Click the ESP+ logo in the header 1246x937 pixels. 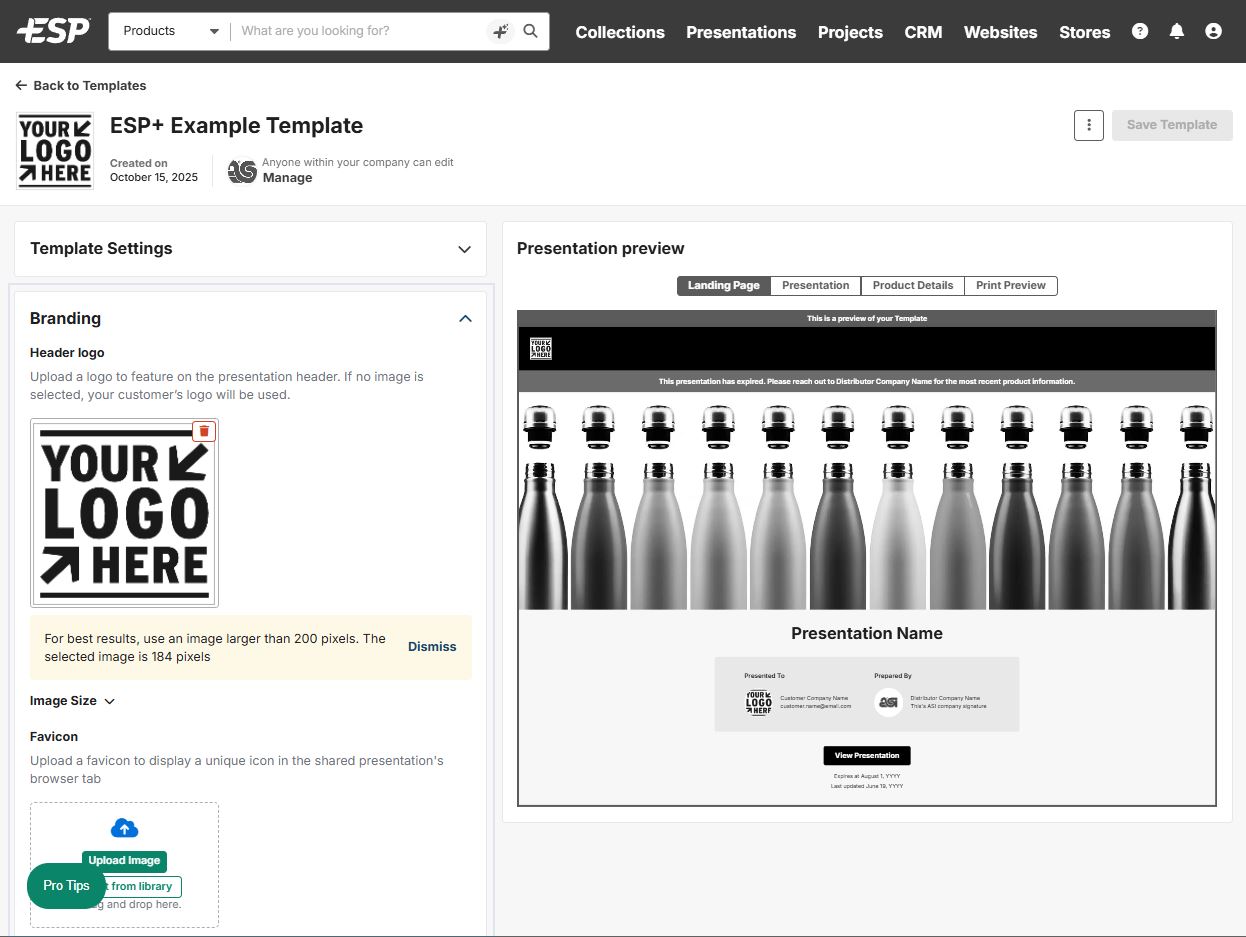click(53, 31)
